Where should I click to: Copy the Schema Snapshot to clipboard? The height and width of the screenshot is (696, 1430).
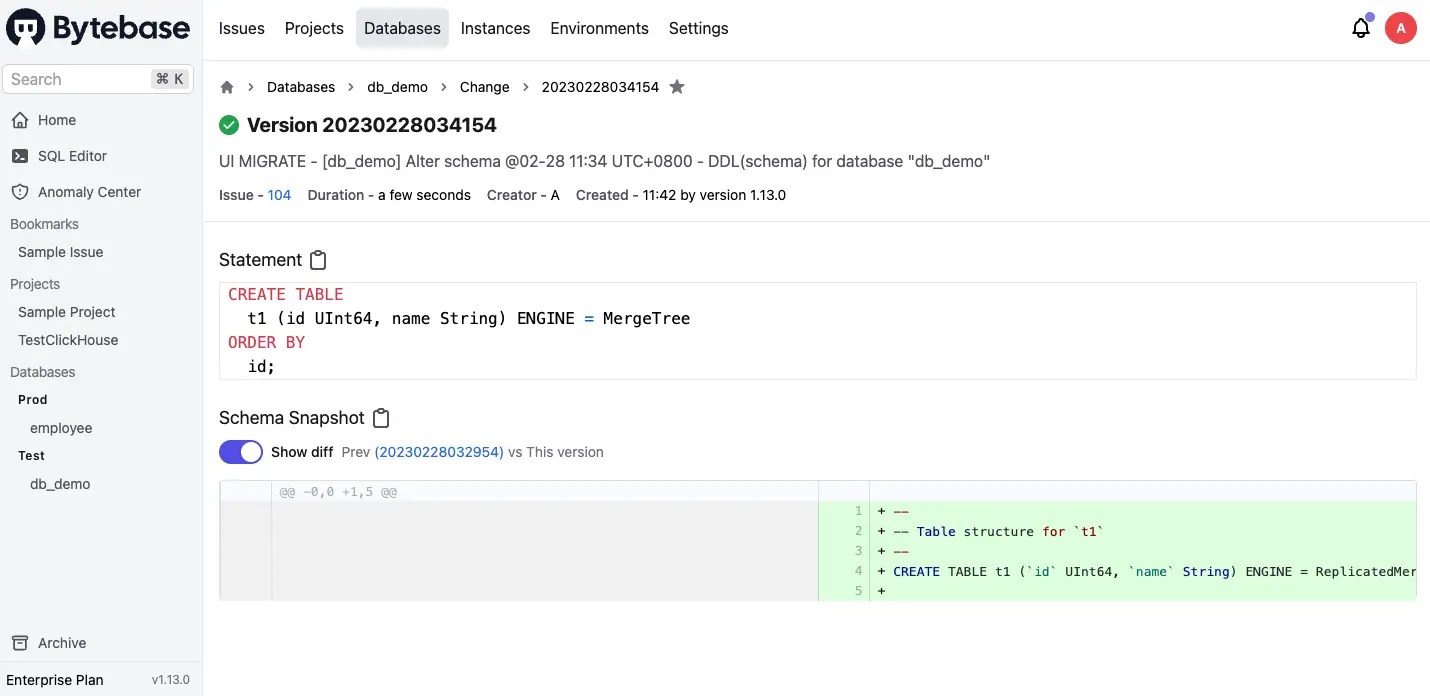[x=381, y=418]
